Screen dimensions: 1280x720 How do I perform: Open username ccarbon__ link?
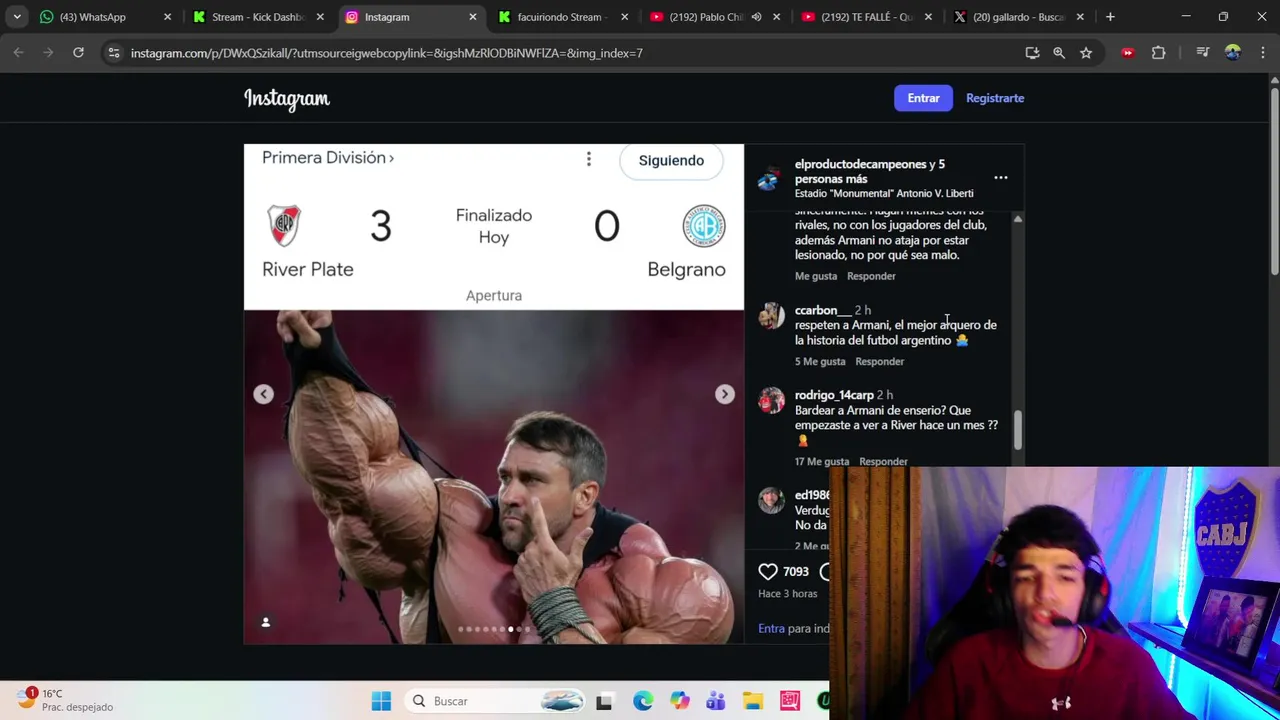pyautogui.click(x=823, y=310)
